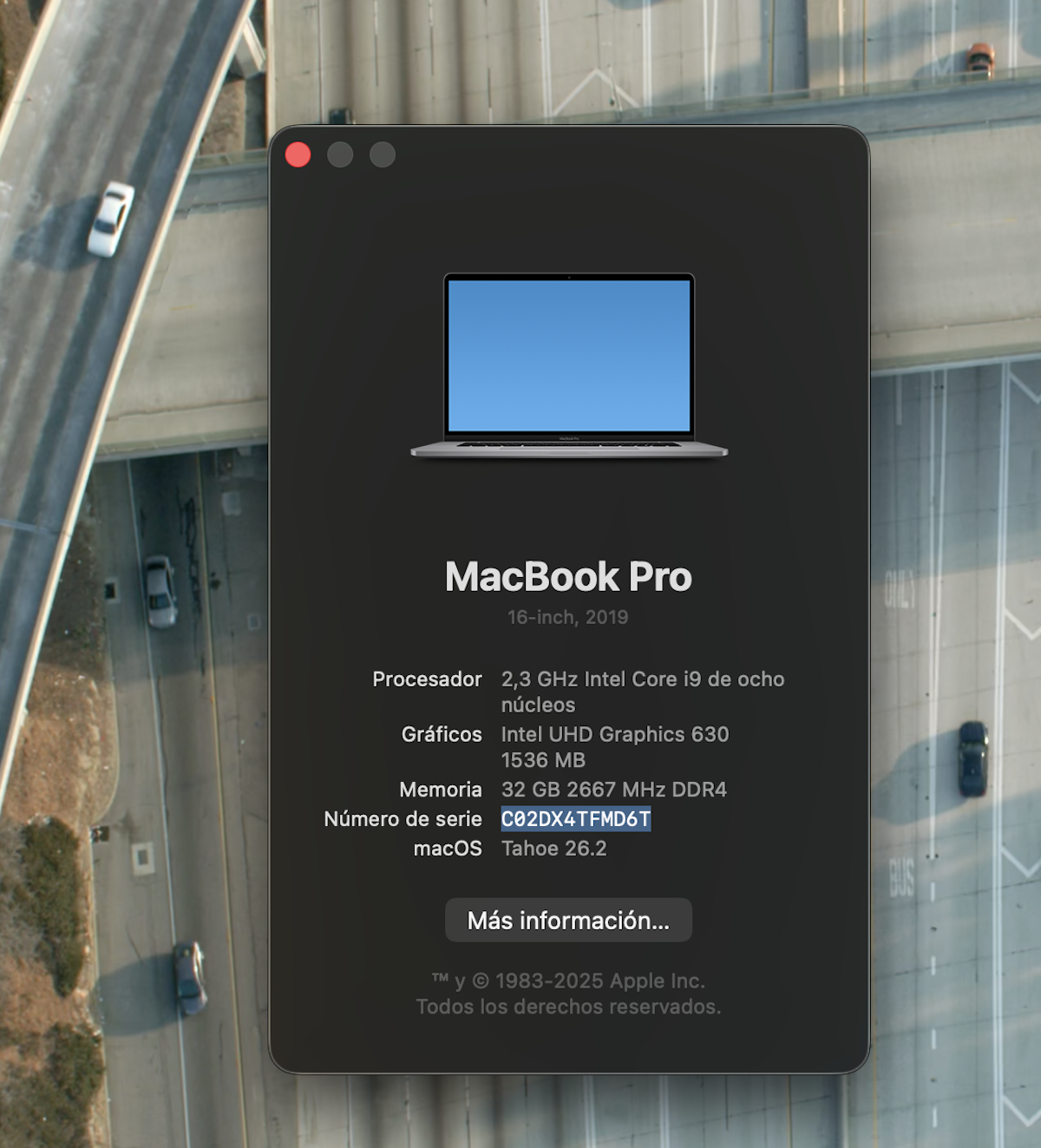Click the 2,3 GHz Intel Core i9 value
Screen dimensions: 1041x1148
642,679
